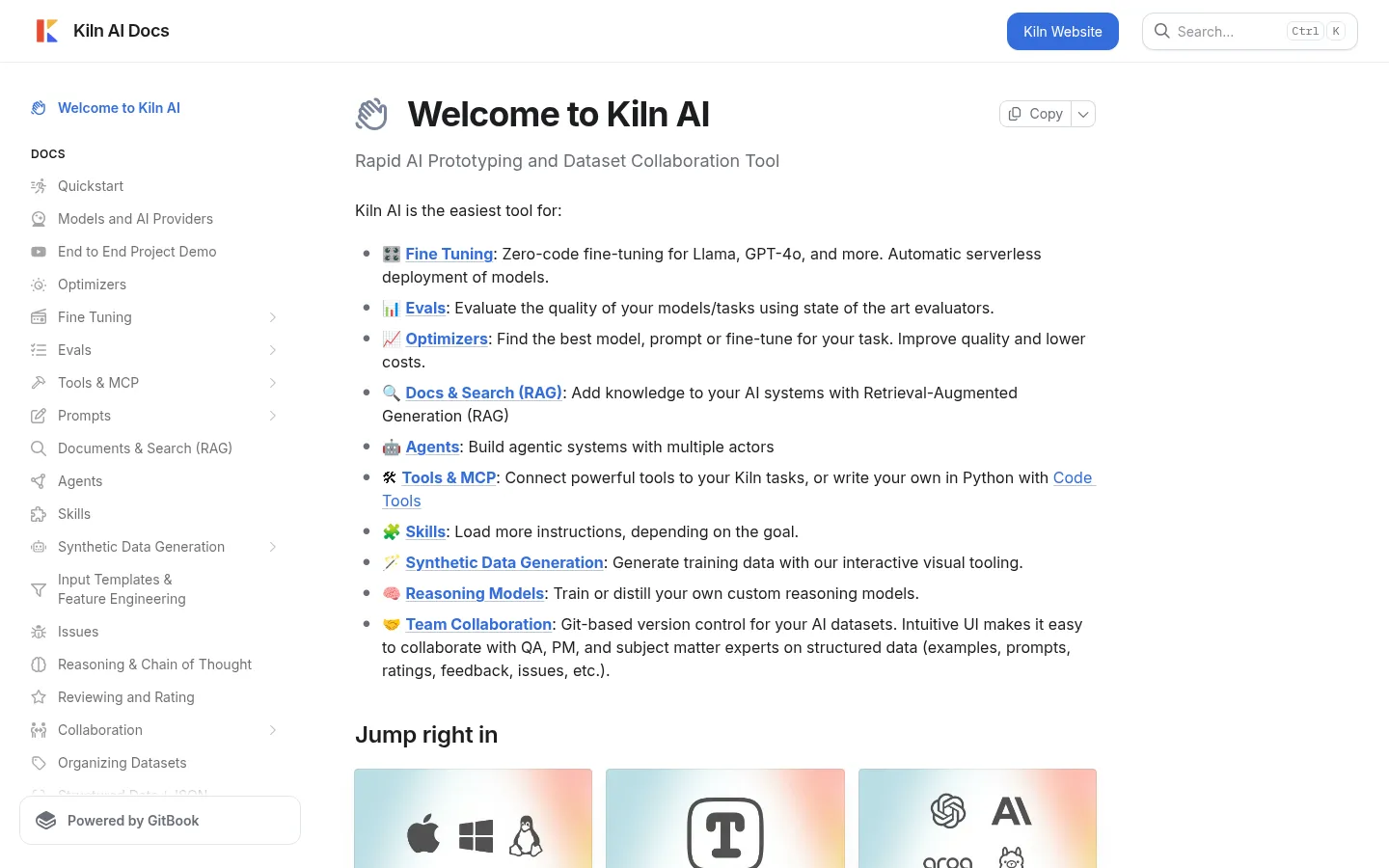Click the Kiln Website button

tap(1063, 31)
